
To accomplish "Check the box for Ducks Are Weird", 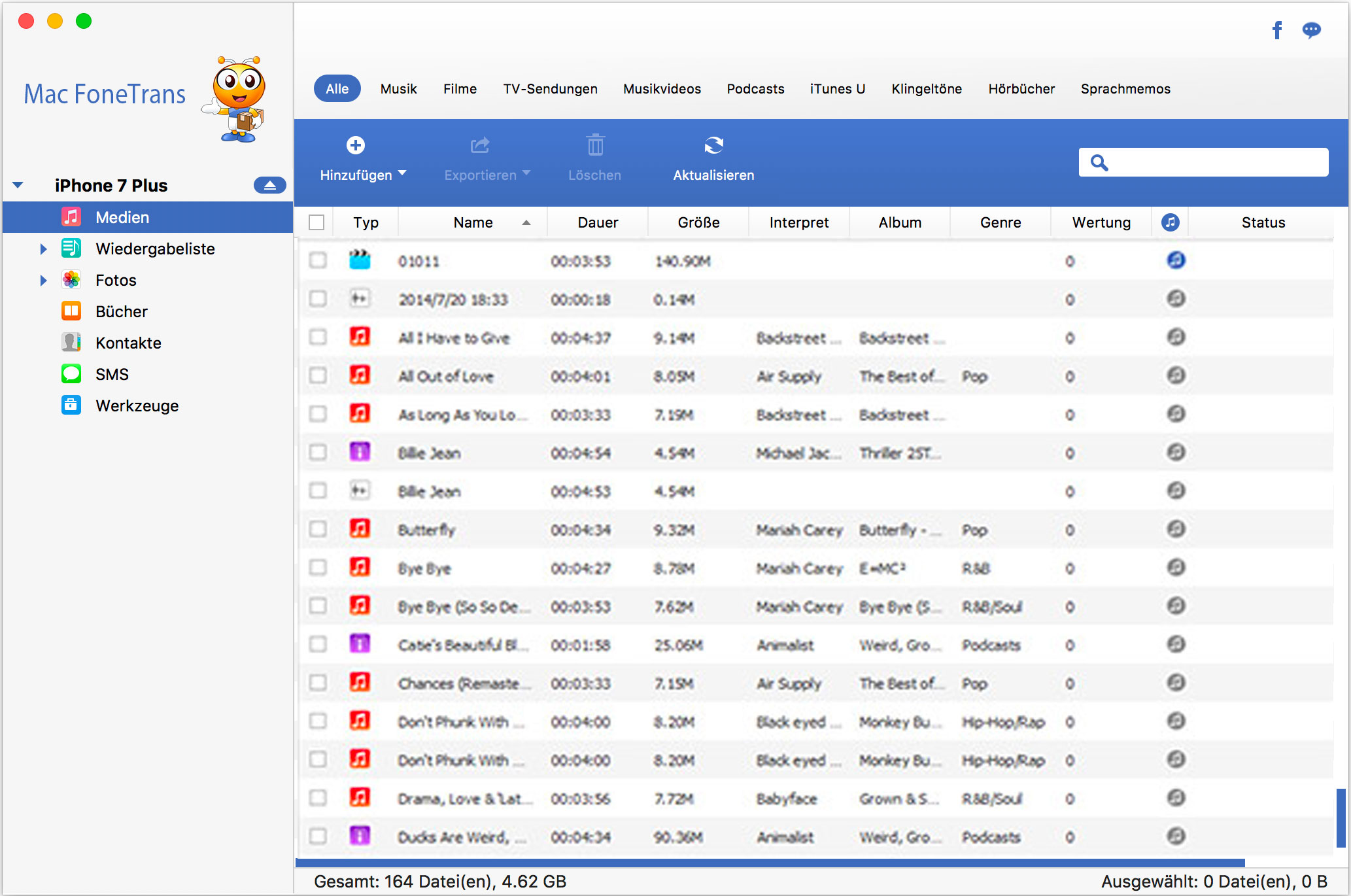I will [x=318, y=836].
